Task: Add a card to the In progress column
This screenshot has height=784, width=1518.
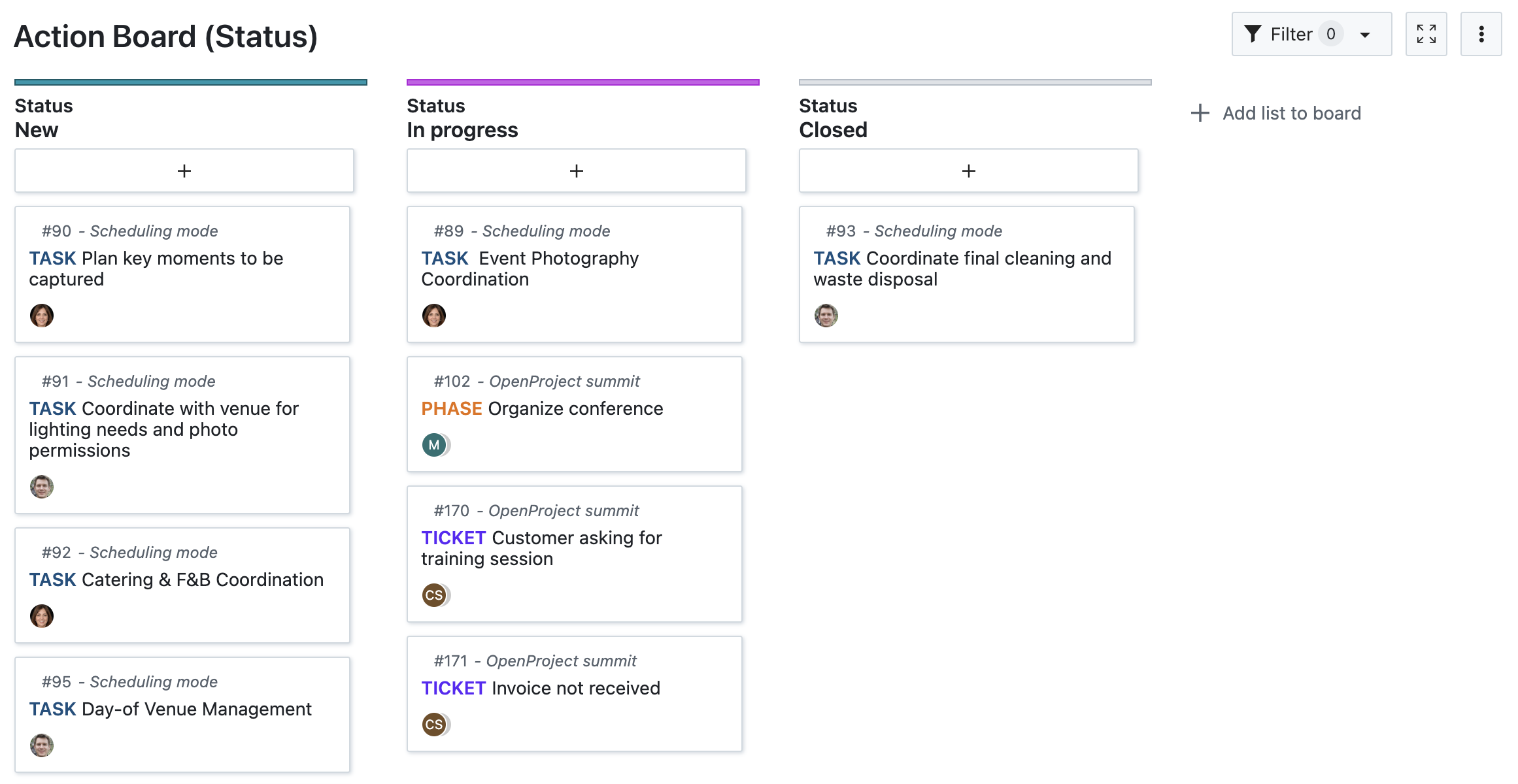Action: (576, 171)
